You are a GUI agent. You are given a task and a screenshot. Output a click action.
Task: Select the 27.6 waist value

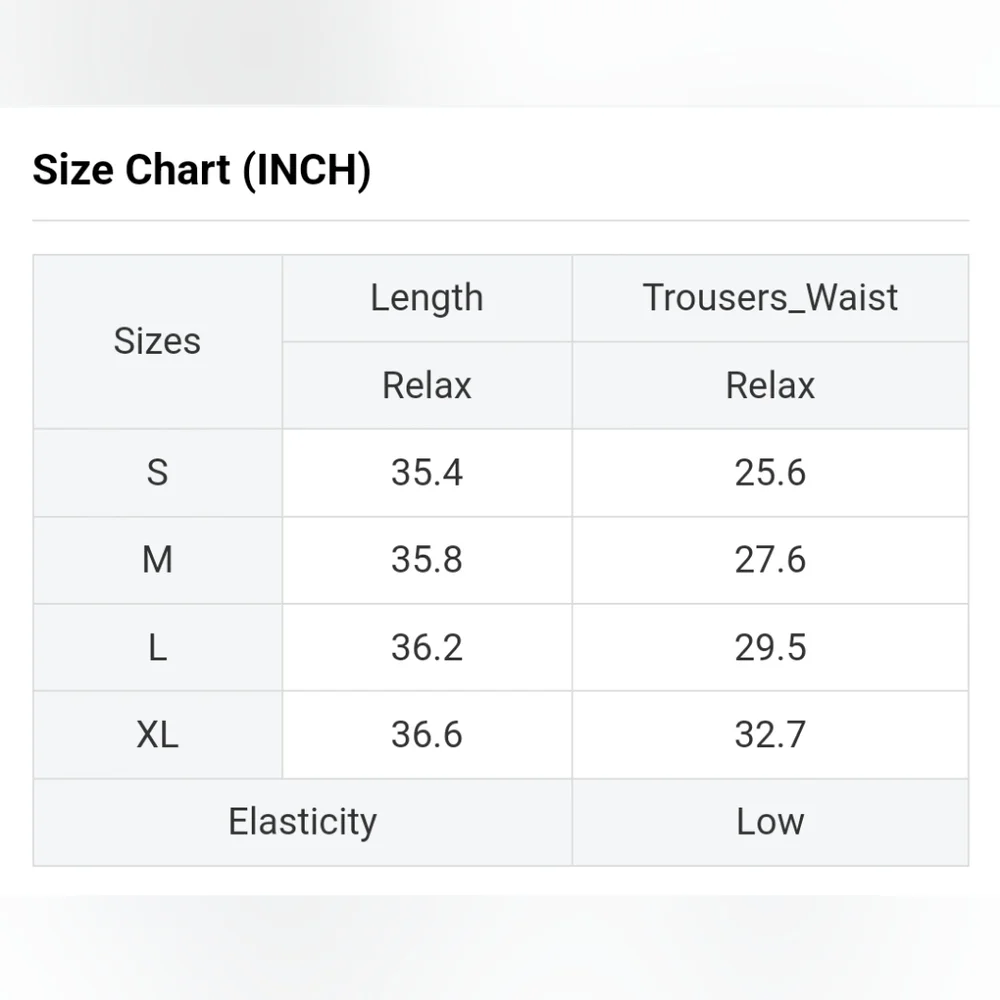click(x=770, y=560)
